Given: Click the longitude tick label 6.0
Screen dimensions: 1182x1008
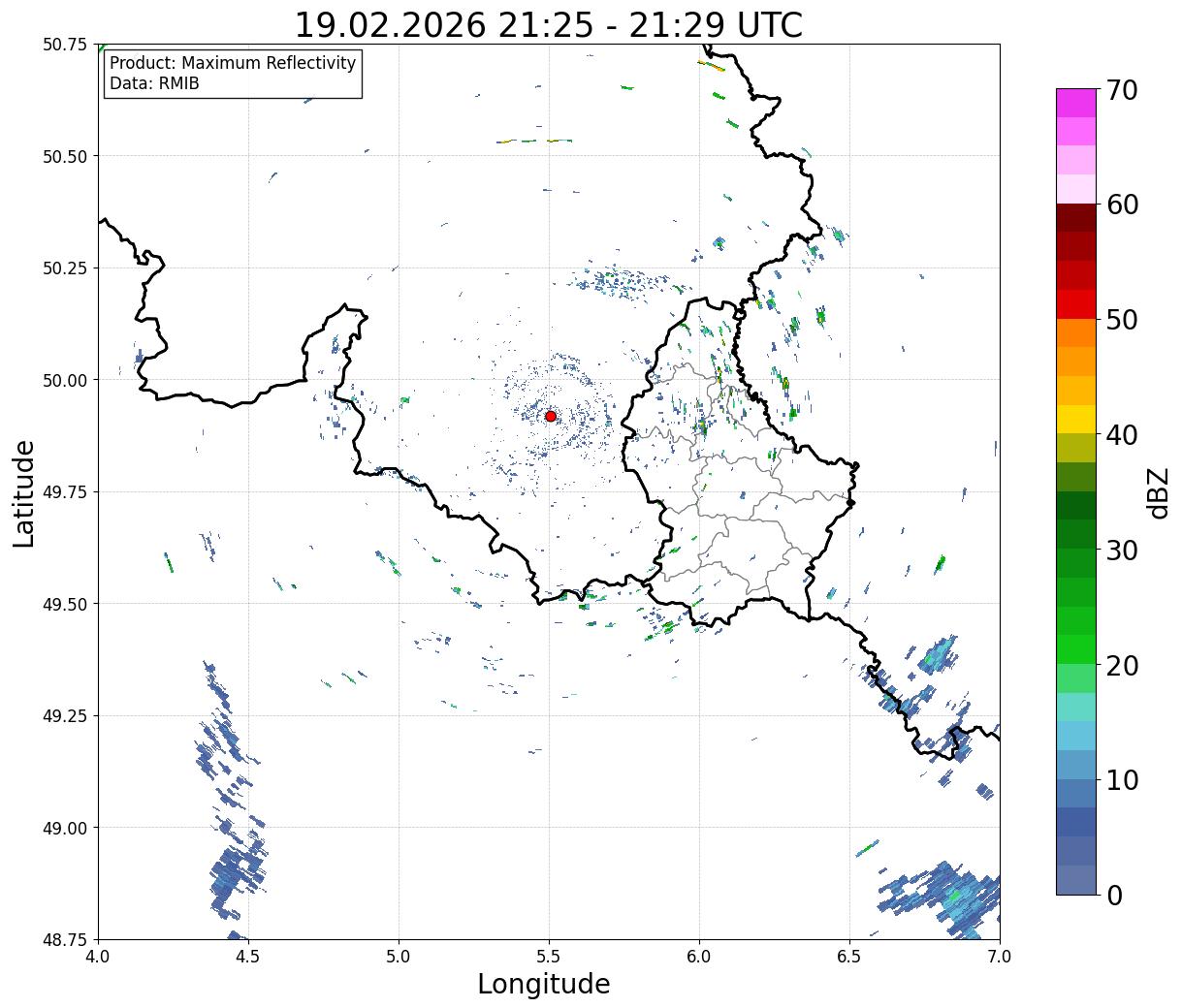Looking at the screenshot, I should click(699, 957).
